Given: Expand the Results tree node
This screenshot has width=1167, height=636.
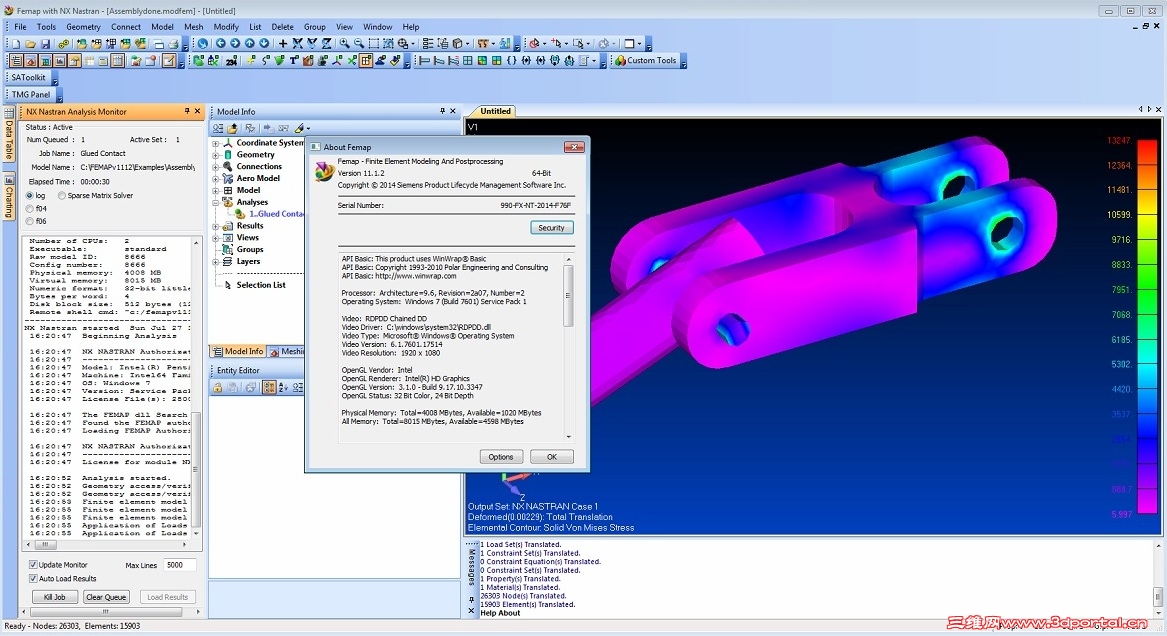Looking at the screenshot, I should pyautogui.click(x=216, y=226).
